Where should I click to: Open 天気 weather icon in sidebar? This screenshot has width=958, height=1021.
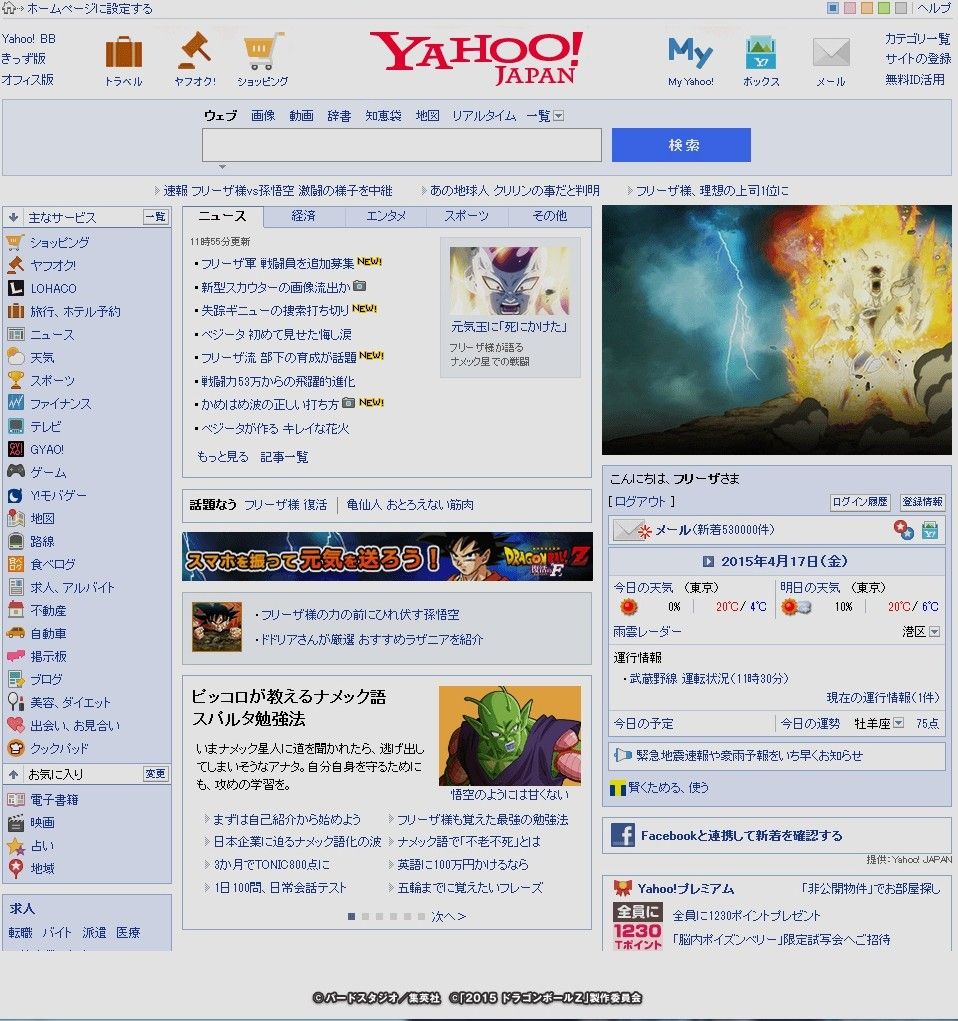pos(15,357)
